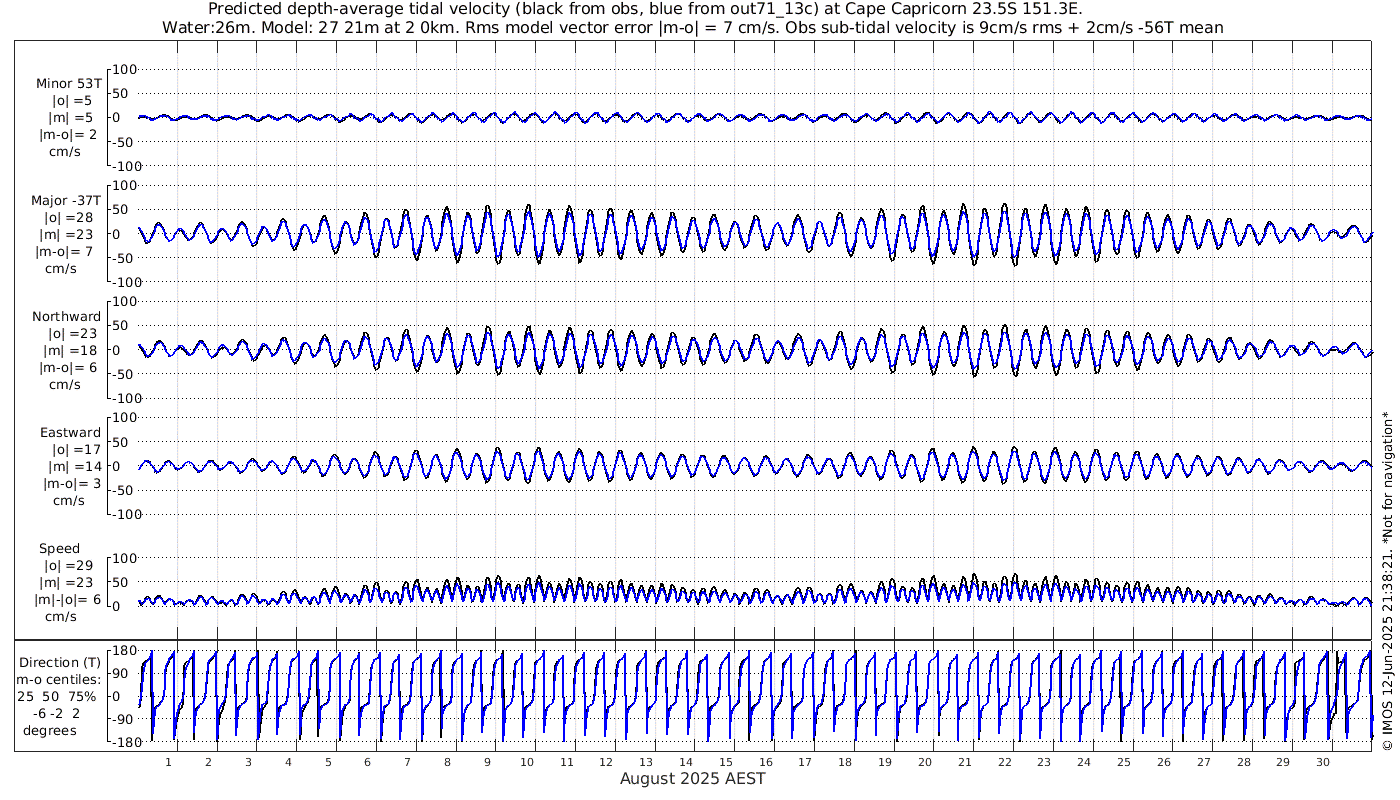
Task: Click day 22 on the date axis
Action: 1004,762
